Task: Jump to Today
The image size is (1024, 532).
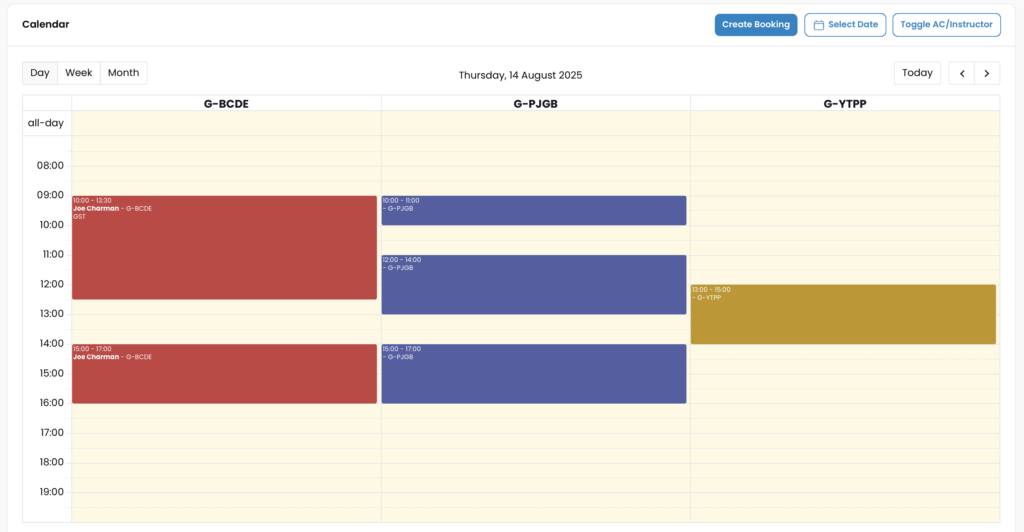Action: [917, 73]
